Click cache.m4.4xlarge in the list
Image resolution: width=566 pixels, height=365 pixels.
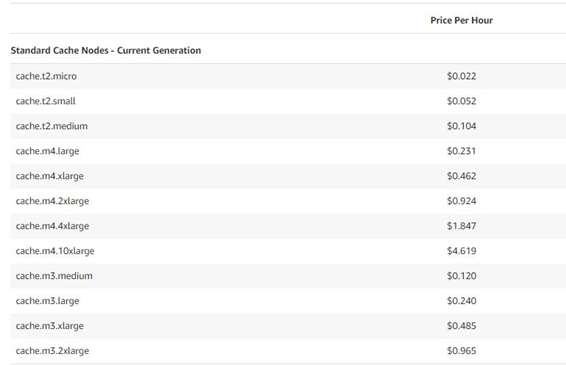[52, 226]
